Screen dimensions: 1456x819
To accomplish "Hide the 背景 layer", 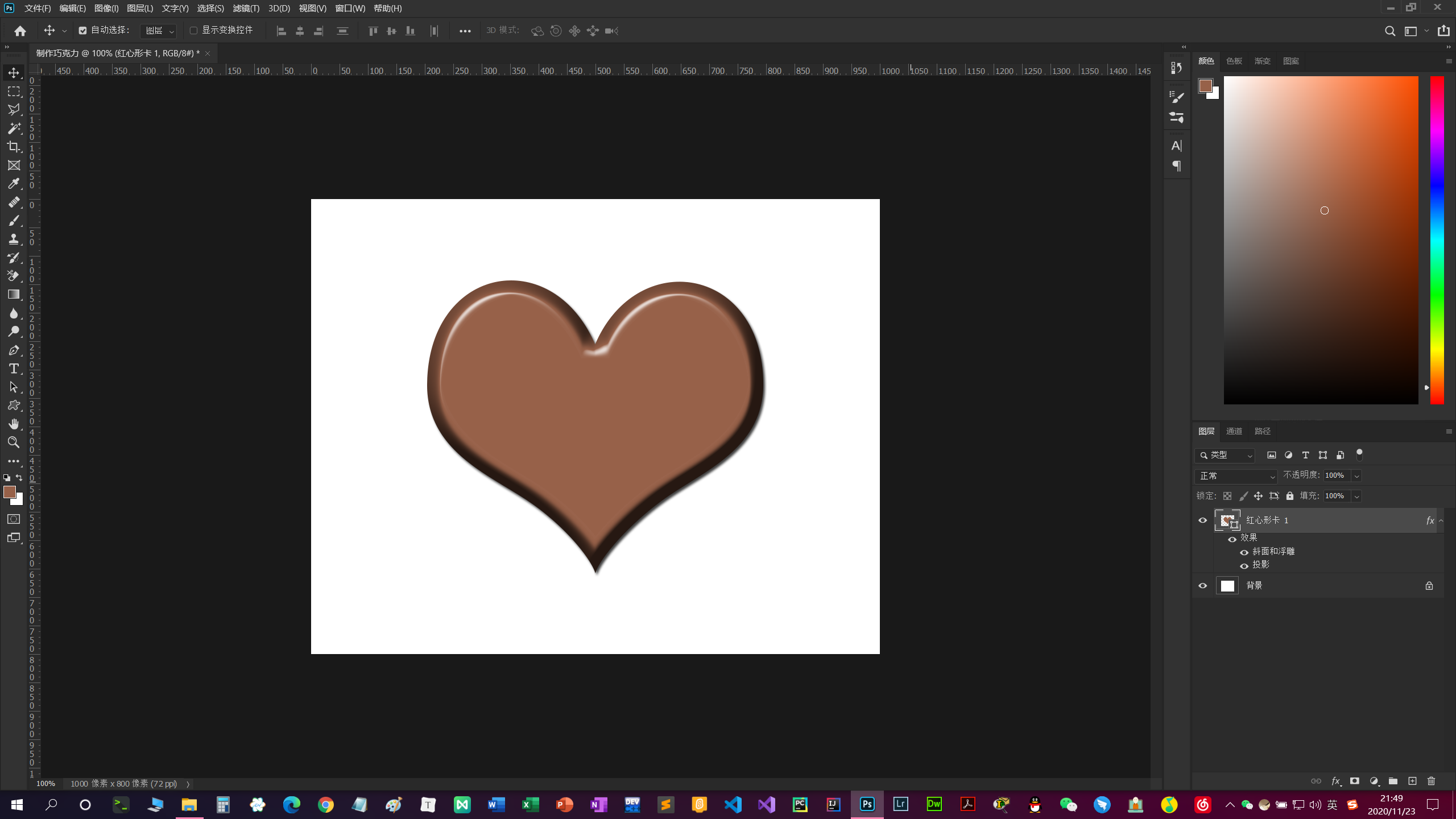I will coord(1202,586).
